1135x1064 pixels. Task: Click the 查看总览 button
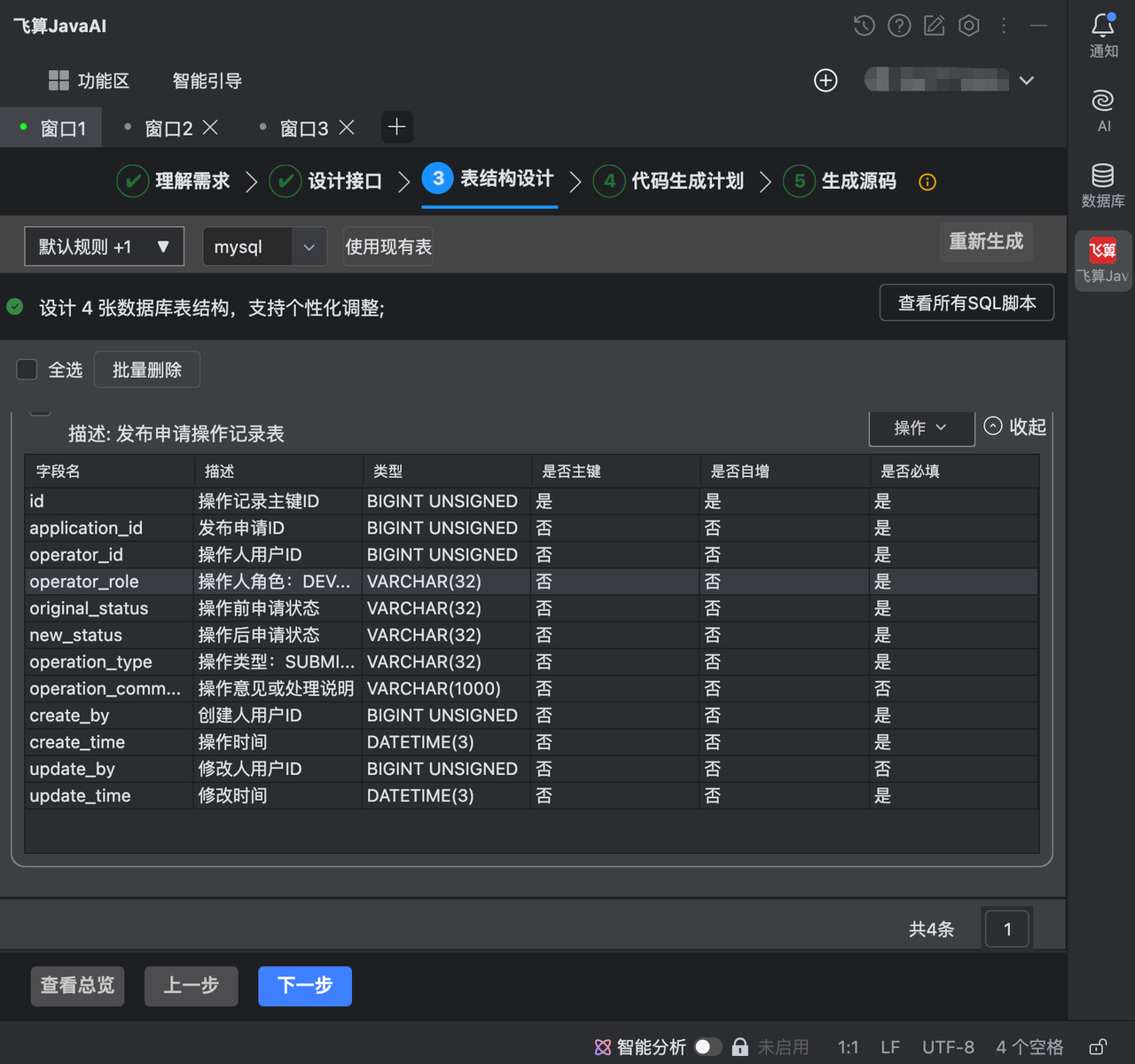tap(77, 986)
